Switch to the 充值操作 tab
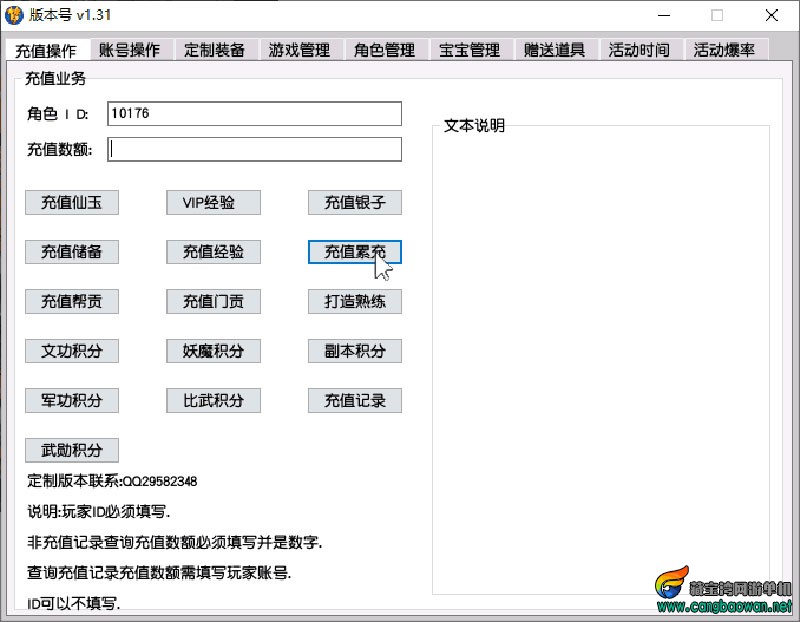800x622 pixels. [x=46, y=51]
